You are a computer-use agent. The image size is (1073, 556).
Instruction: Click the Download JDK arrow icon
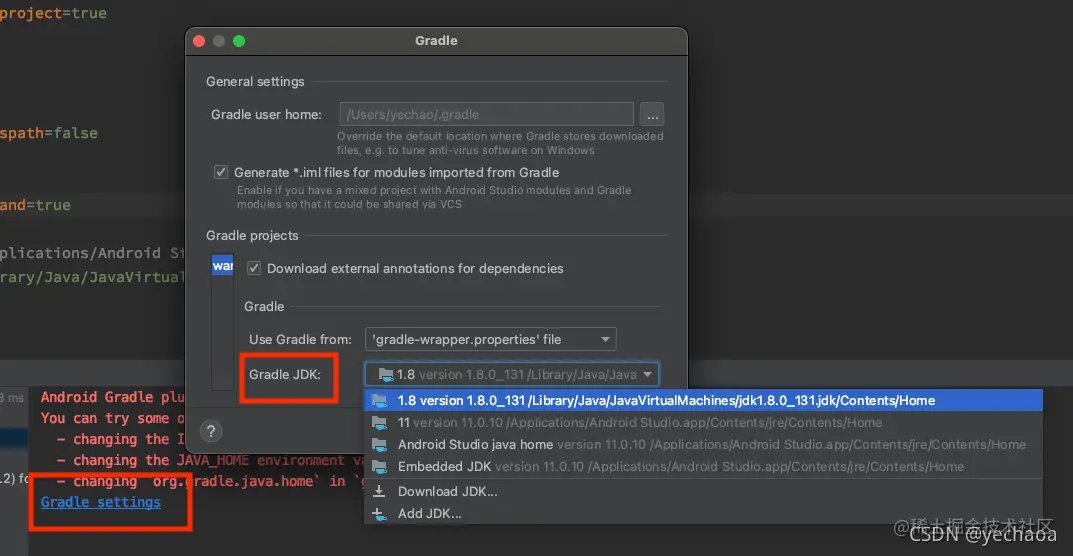378,491
